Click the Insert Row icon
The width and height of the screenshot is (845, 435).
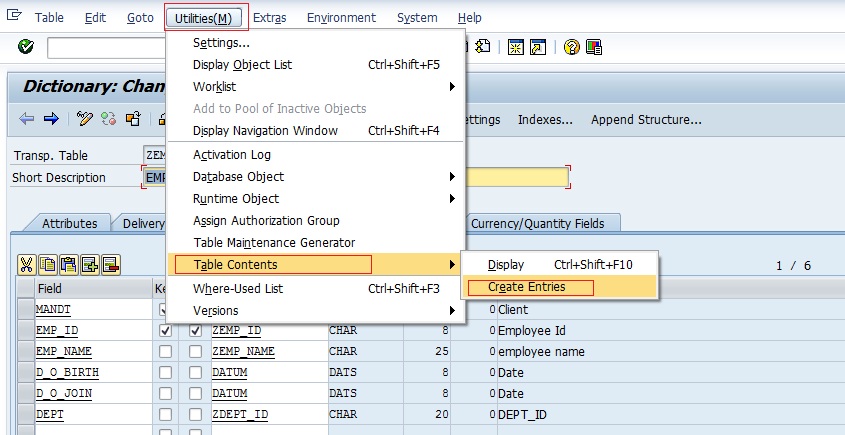point(90,265)
